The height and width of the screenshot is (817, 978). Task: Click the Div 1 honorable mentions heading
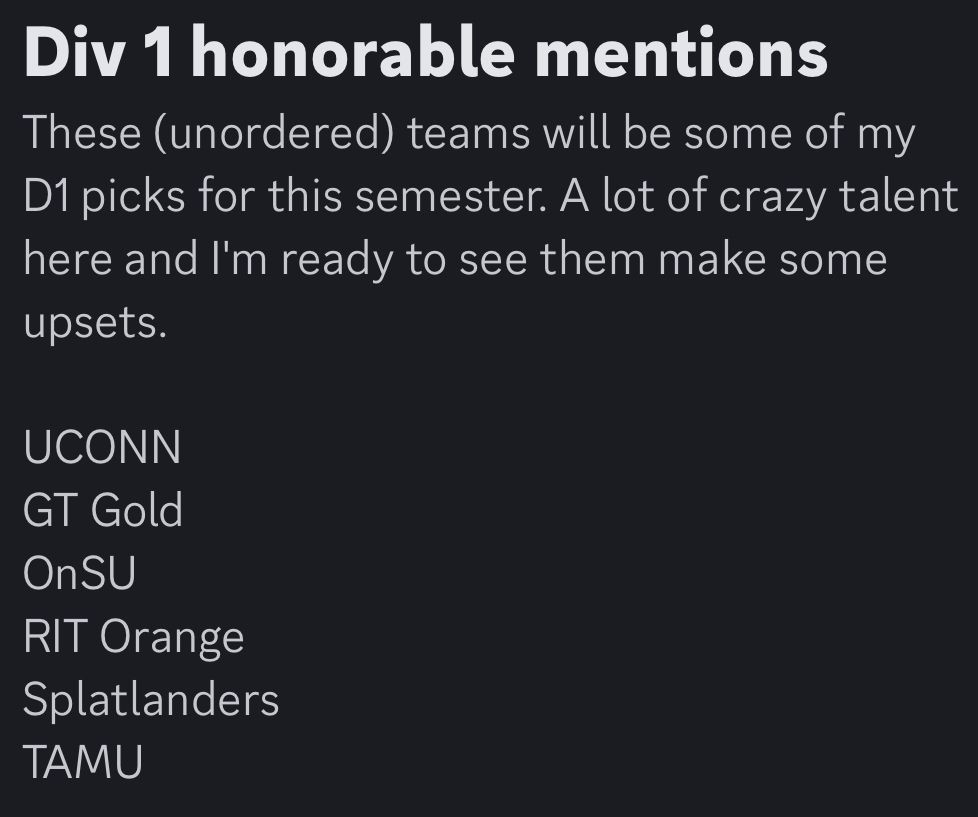(425, 54)
